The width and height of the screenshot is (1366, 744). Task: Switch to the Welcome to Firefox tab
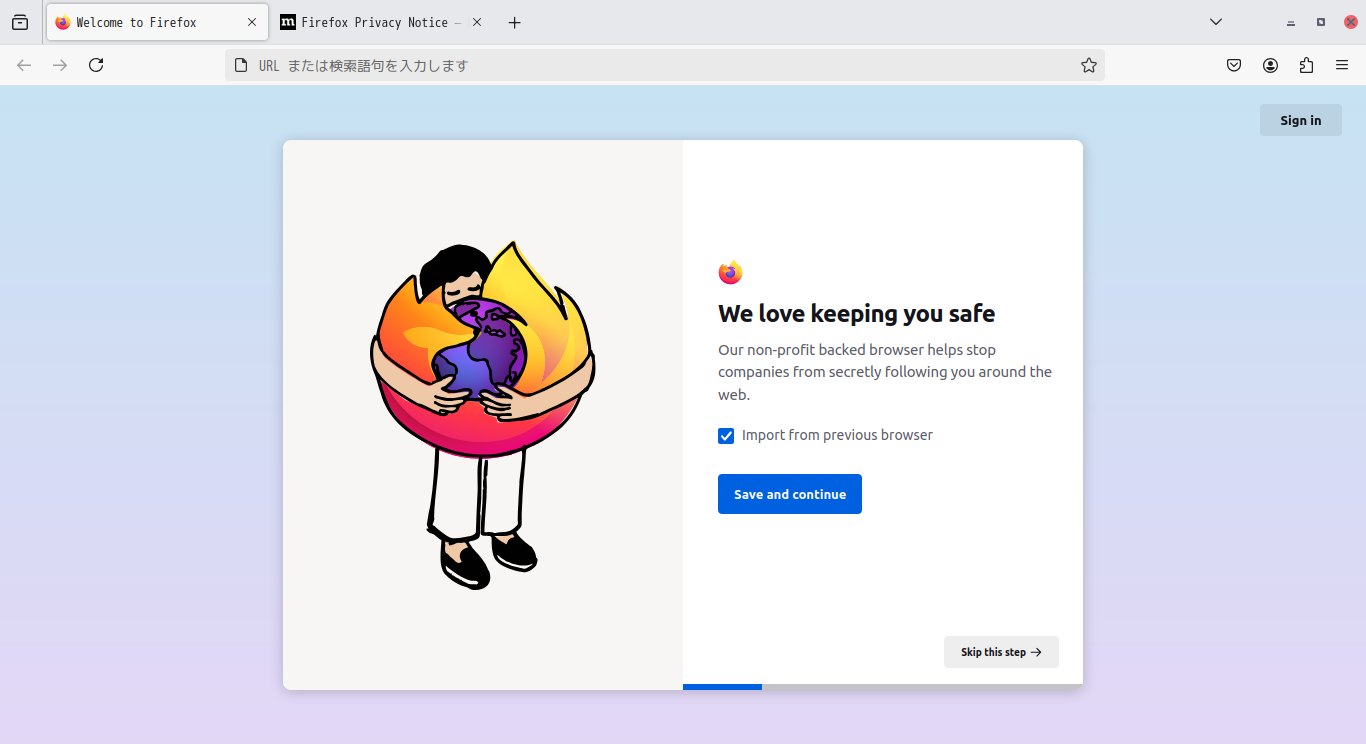pos(155,22)
